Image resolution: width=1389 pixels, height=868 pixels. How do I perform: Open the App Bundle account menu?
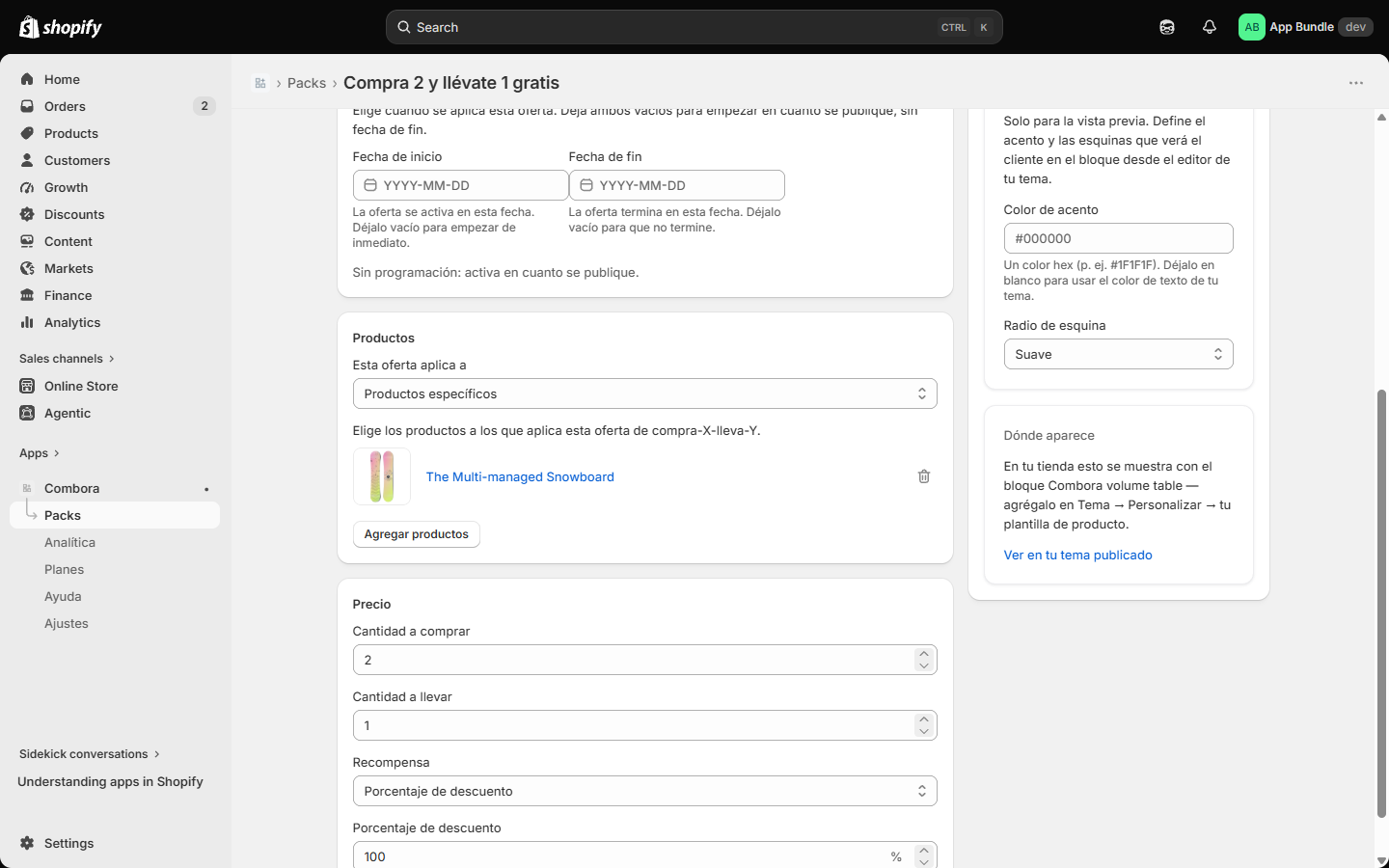(x=1306, y=27)
